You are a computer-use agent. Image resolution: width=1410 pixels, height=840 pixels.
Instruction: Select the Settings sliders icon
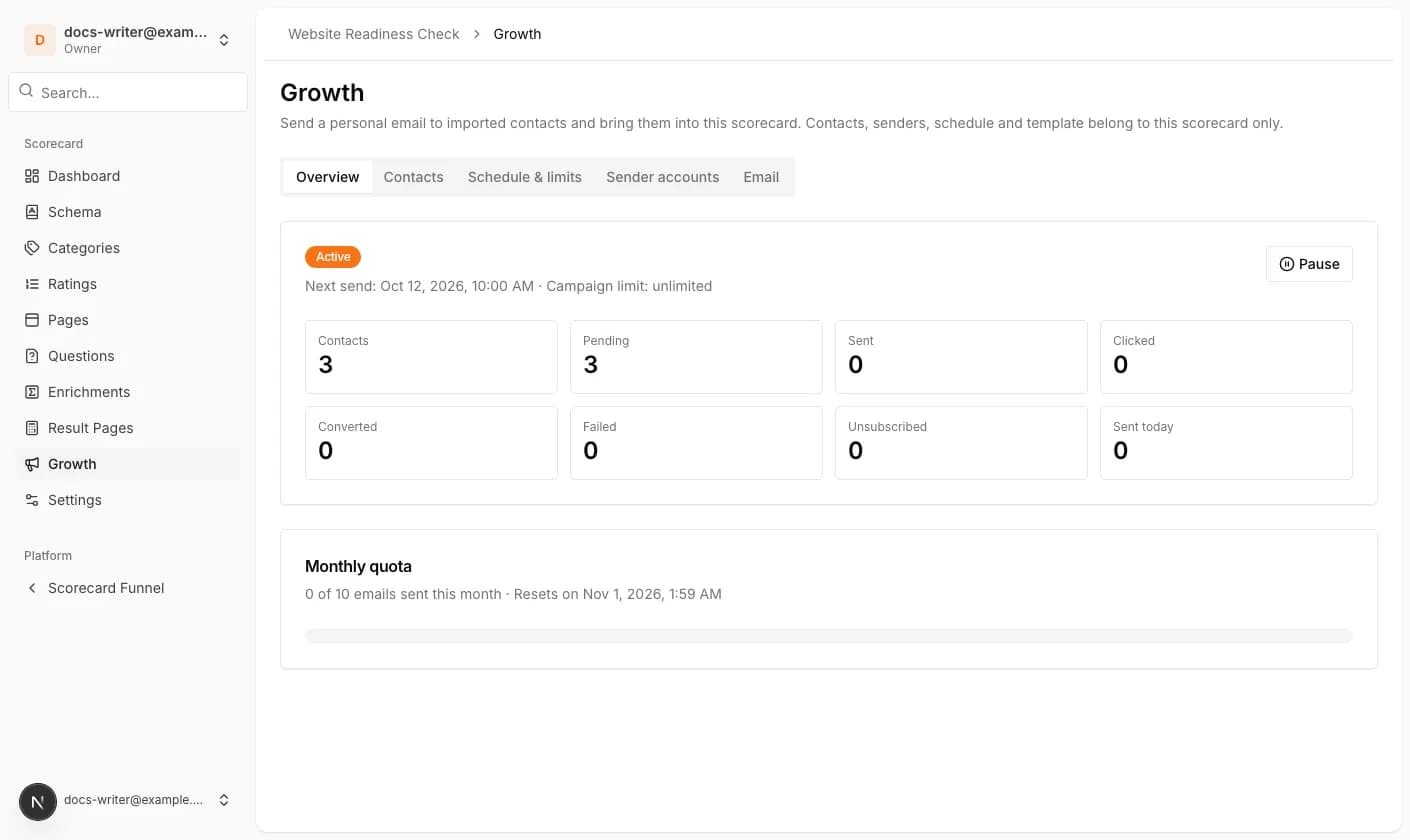click(32, 500)
